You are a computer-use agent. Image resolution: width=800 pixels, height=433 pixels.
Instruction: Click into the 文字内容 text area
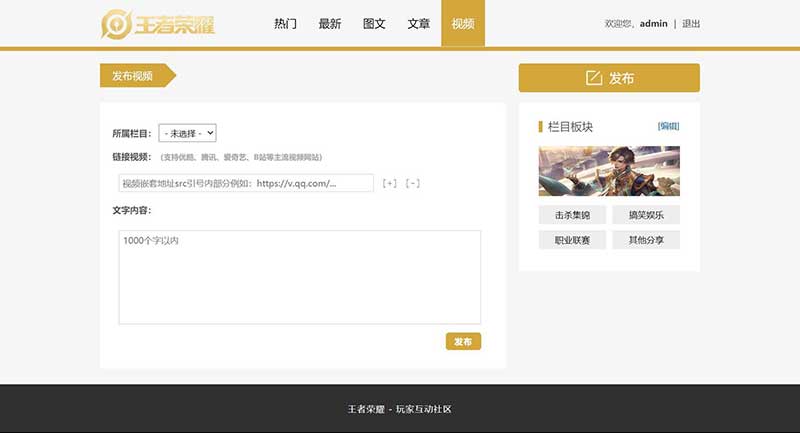point(299,277)
